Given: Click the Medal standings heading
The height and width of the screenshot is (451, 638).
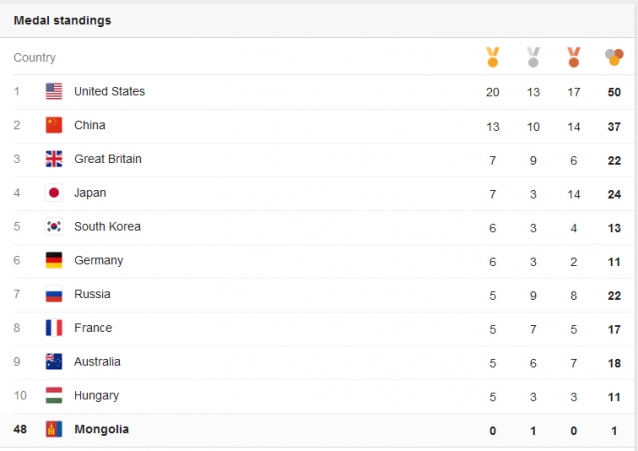Looking at the screenshot, I should click(62, 20).
